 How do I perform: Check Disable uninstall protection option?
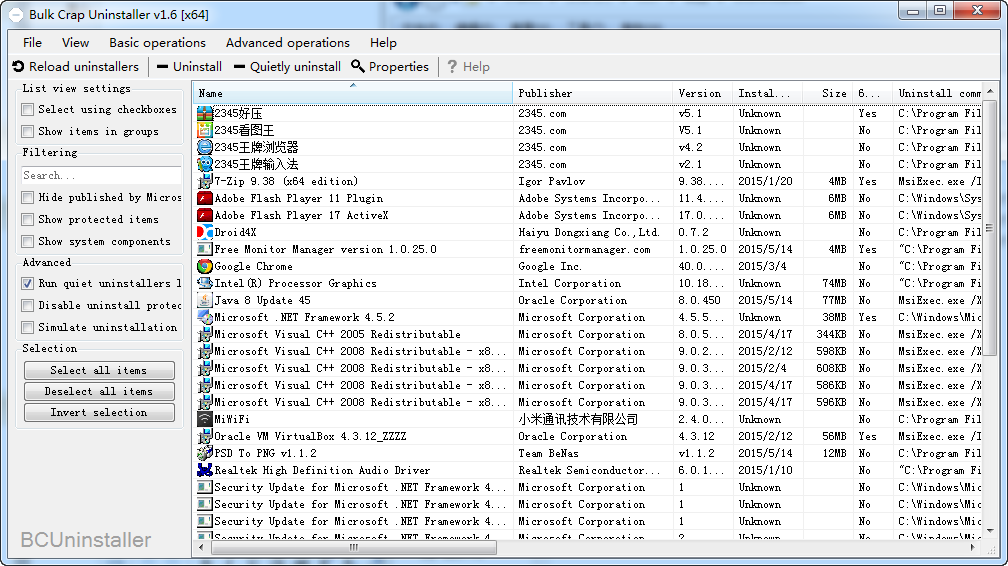[x=28, y=305]
